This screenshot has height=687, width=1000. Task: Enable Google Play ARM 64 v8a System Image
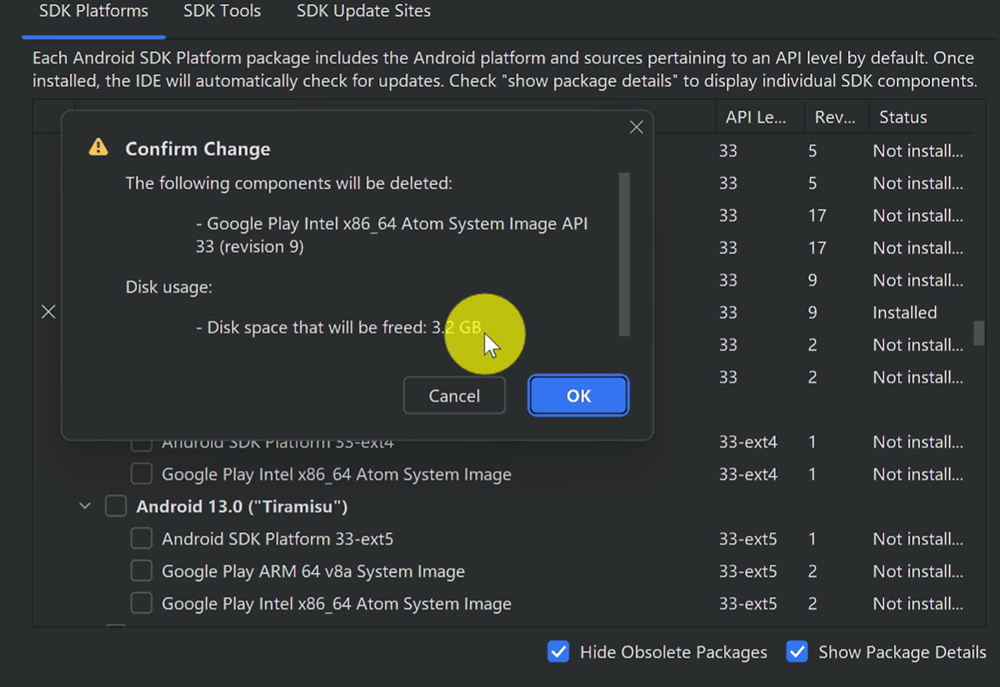click(x=142, y=571)
